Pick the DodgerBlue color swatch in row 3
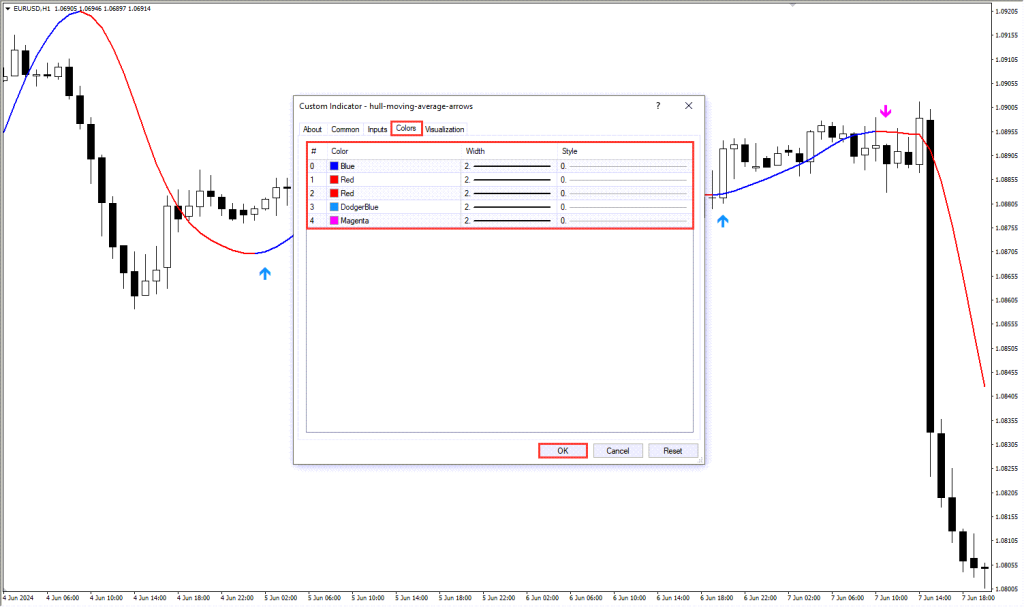The width and height of the screenshot is (1024, 607). [x=334, y=207]
